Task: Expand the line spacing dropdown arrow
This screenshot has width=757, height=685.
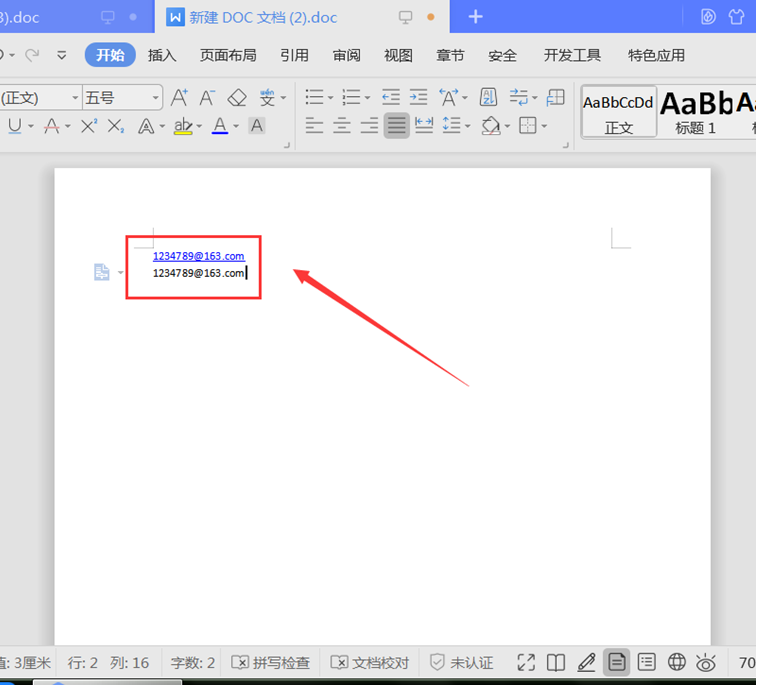Action: tap(467, 126)
